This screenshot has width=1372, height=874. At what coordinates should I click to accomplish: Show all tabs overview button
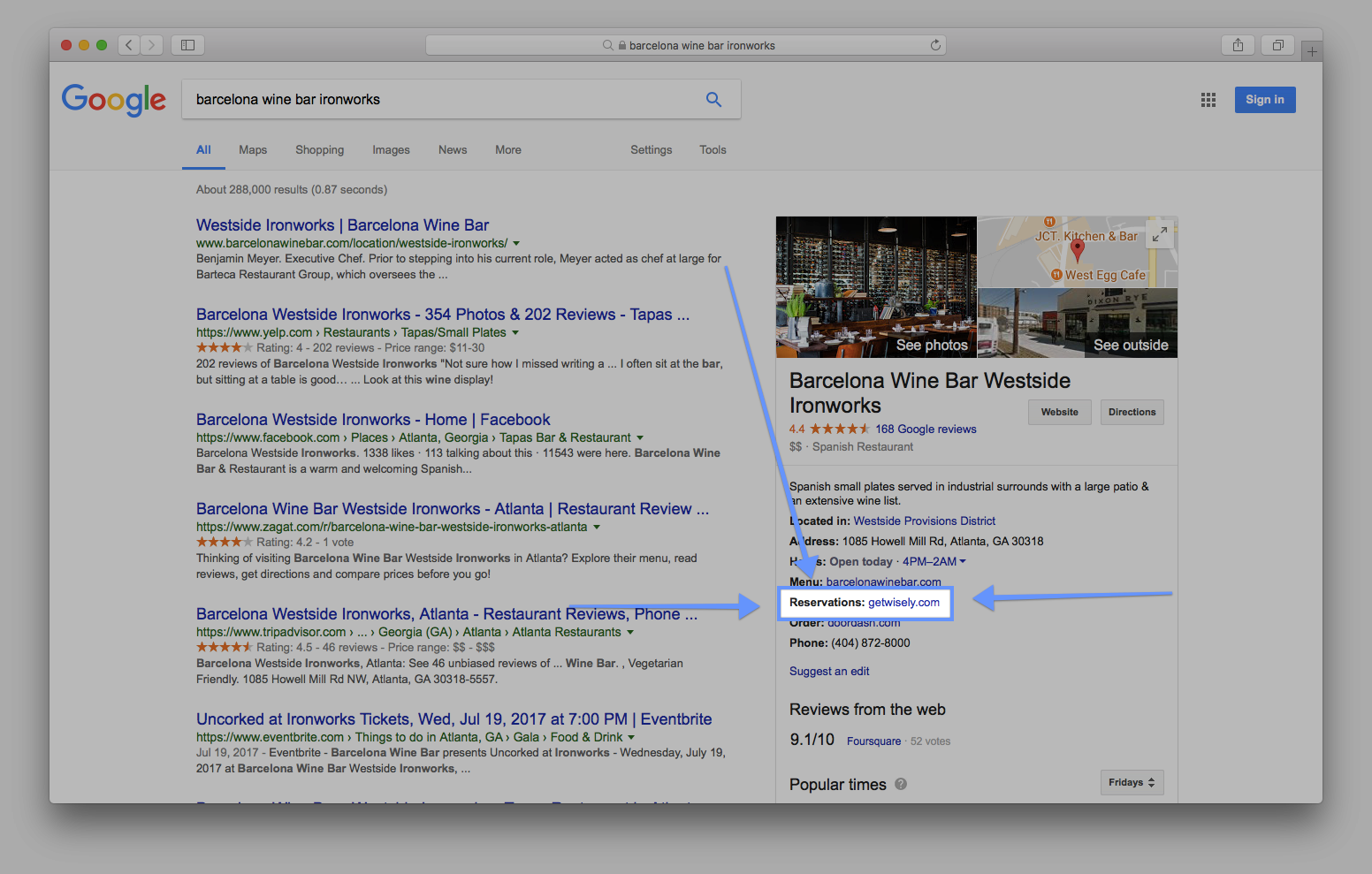(1277, 44)
